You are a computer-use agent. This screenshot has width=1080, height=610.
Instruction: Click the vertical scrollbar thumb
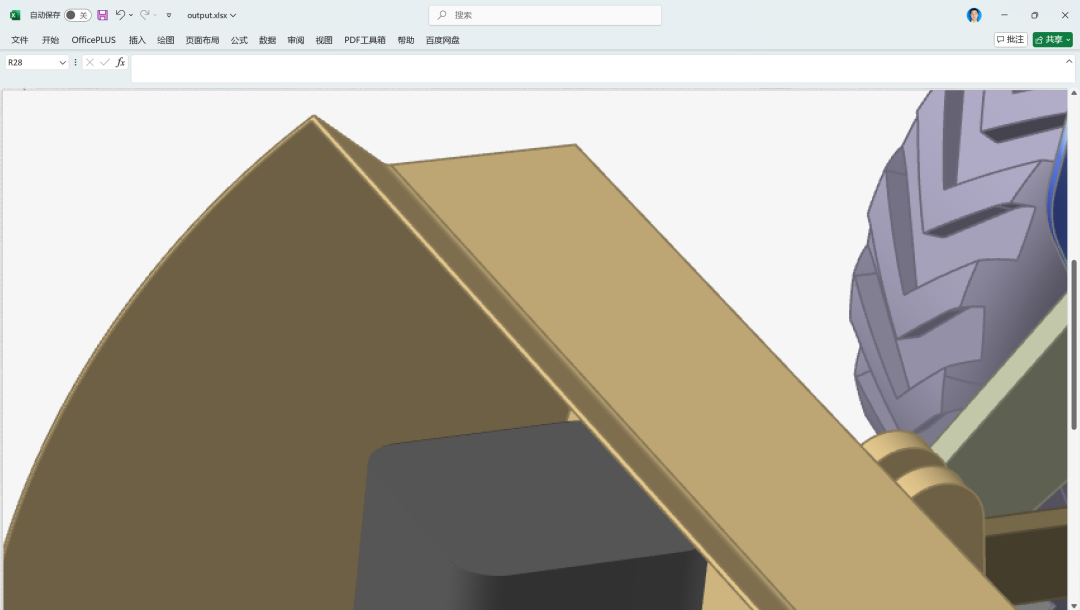[x=1074, y=345]
